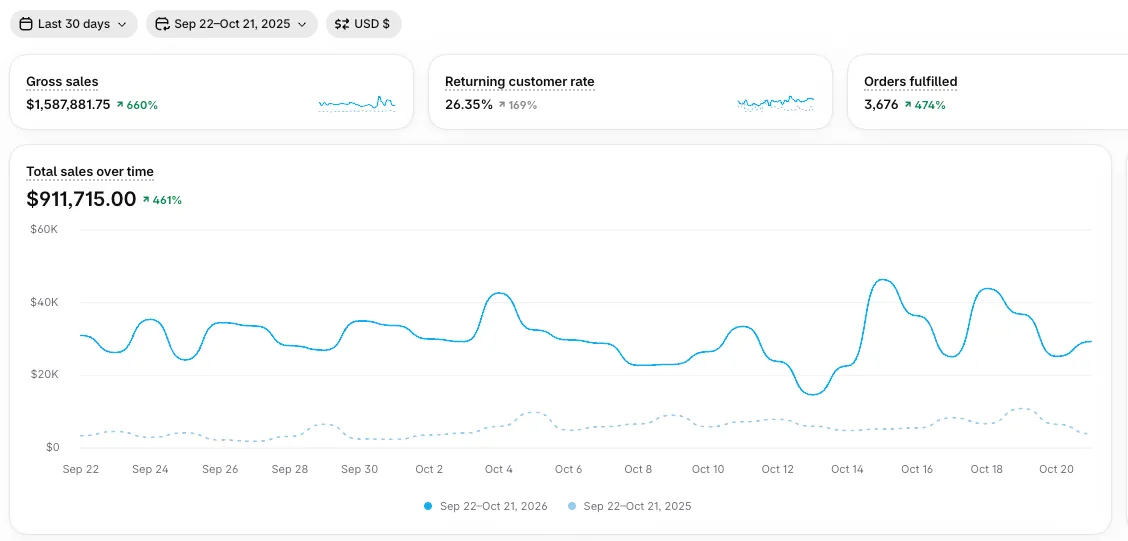The image size is (1128, 541).
Task: Click the $20K y-axis label
Action: click(44, 375)
